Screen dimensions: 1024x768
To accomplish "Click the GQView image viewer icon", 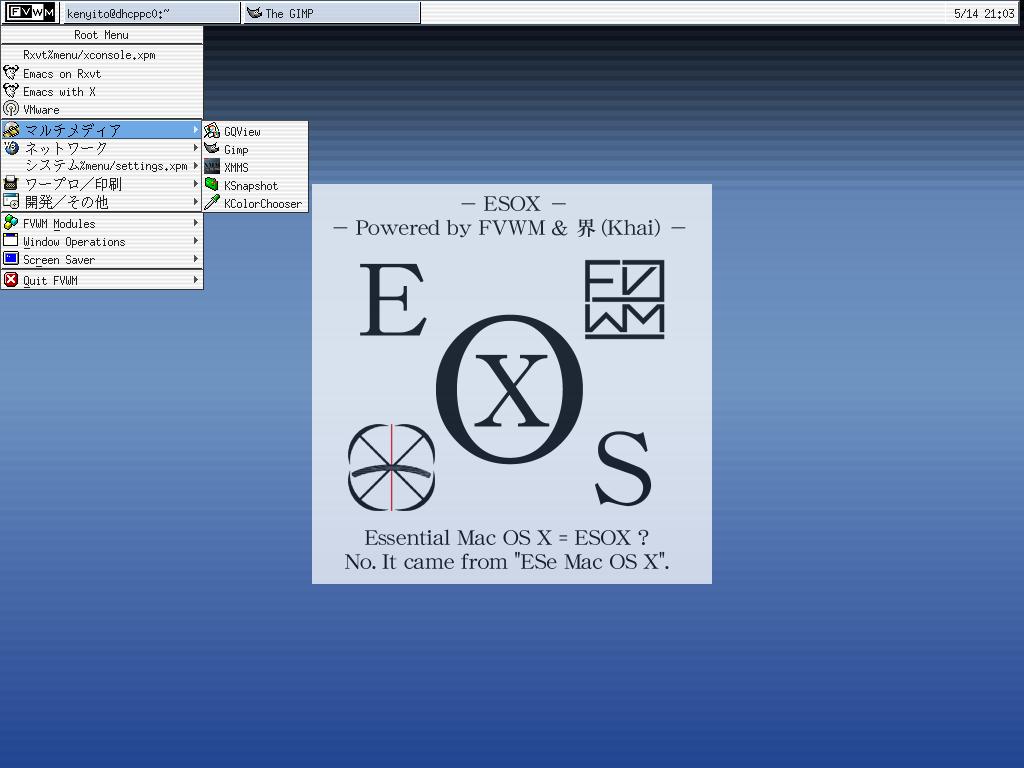I will point(212,131).
